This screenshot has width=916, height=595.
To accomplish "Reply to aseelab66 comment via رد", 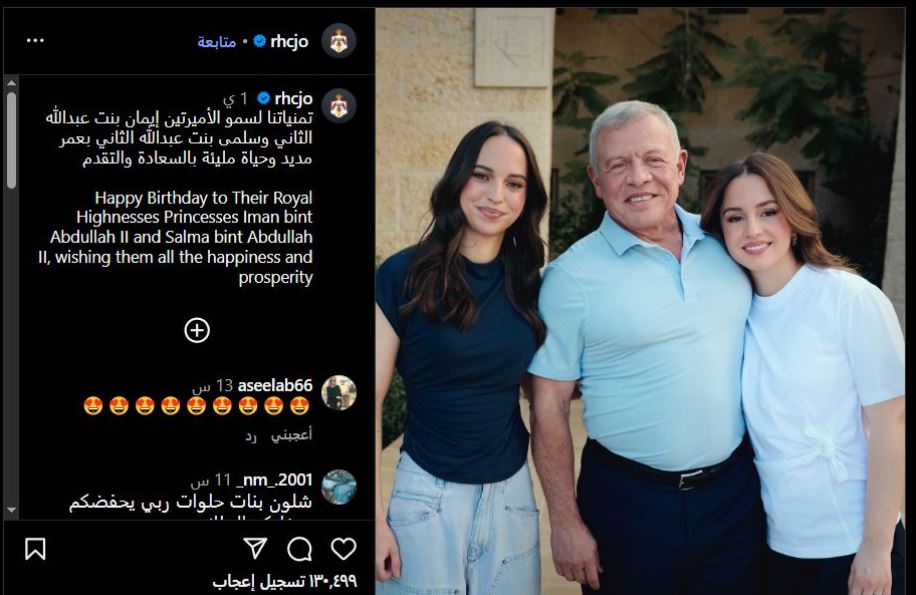I will pos(251,436).
